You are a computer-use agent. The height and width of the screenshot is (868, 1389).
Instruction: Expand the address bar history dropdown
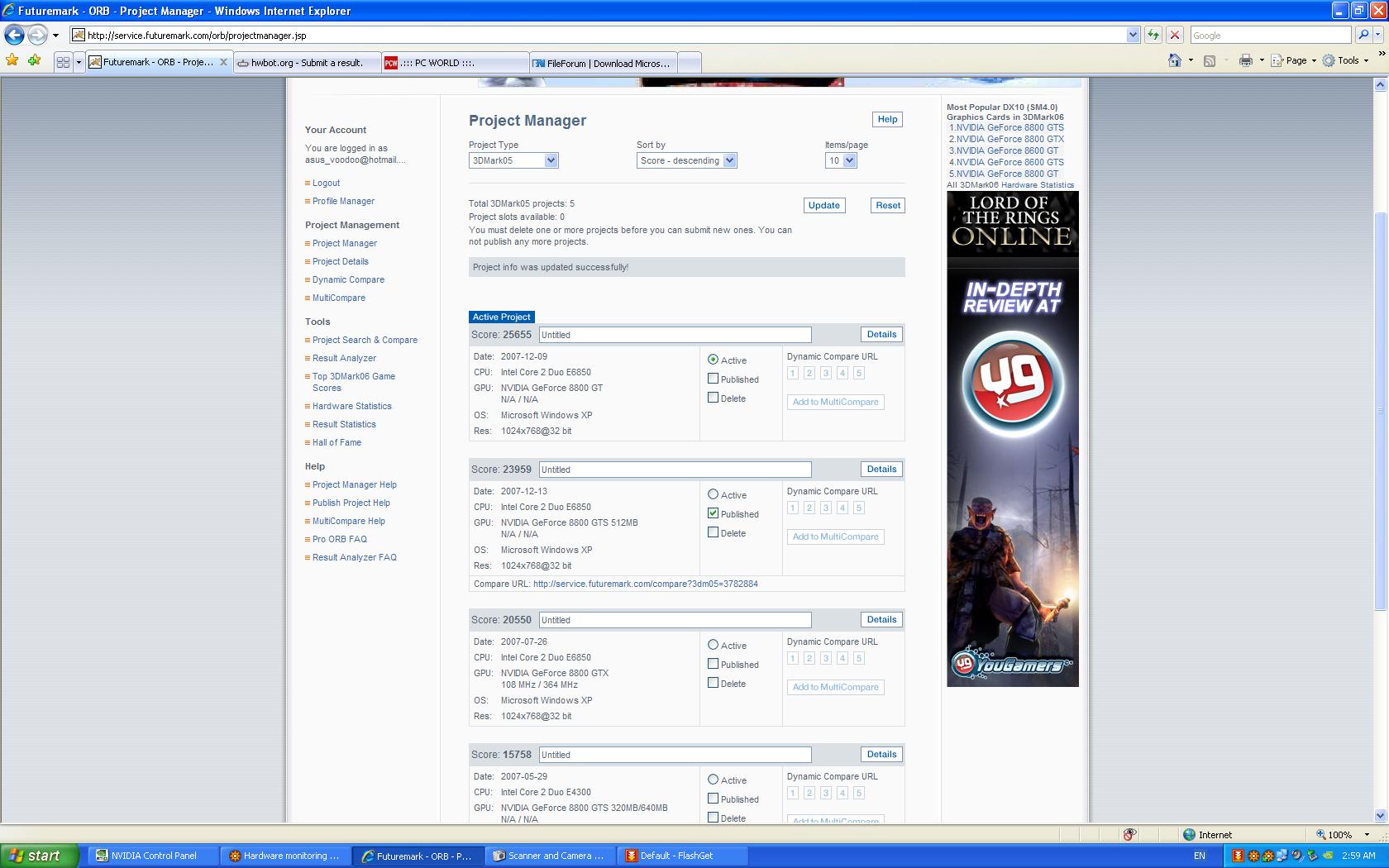(x=1133, y=35)
